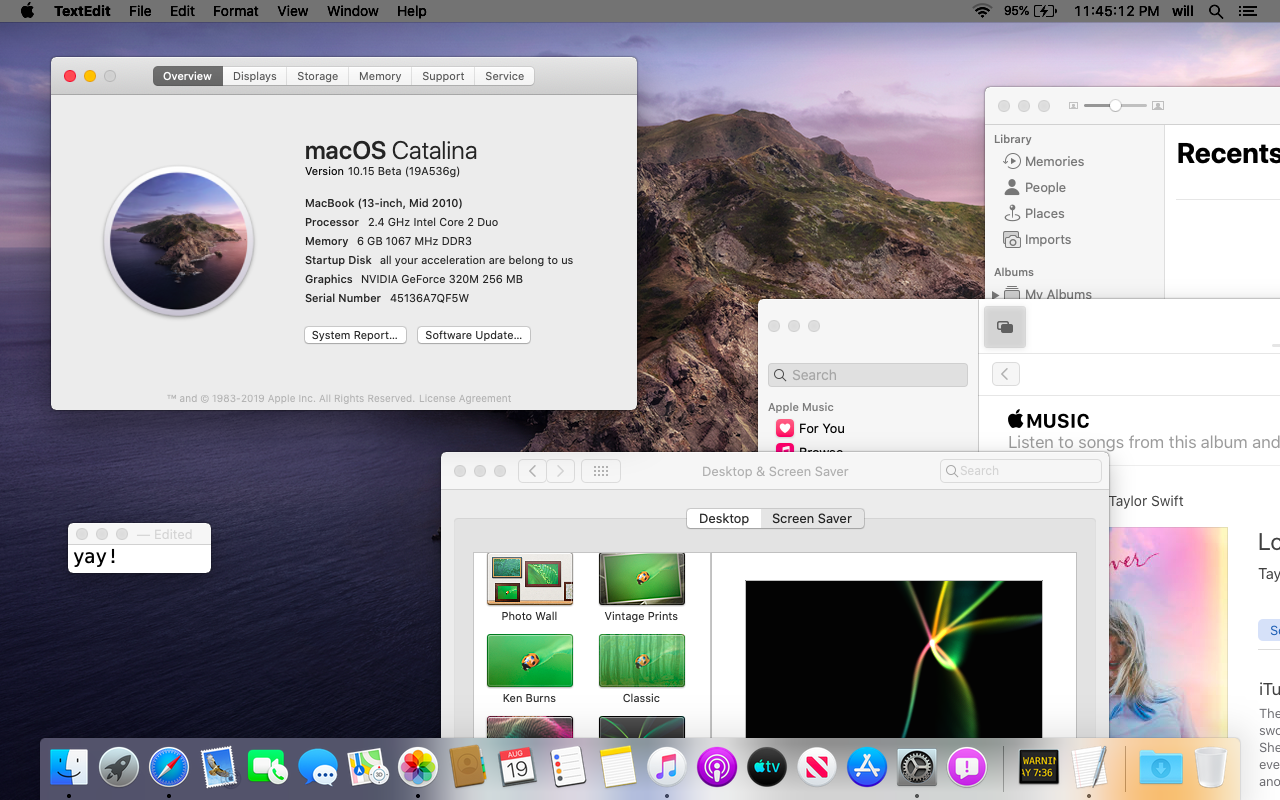This screenshot has height=800, width=1280.
Task: Open For You in the Music sidebar
Action: [x=811, y=428]
